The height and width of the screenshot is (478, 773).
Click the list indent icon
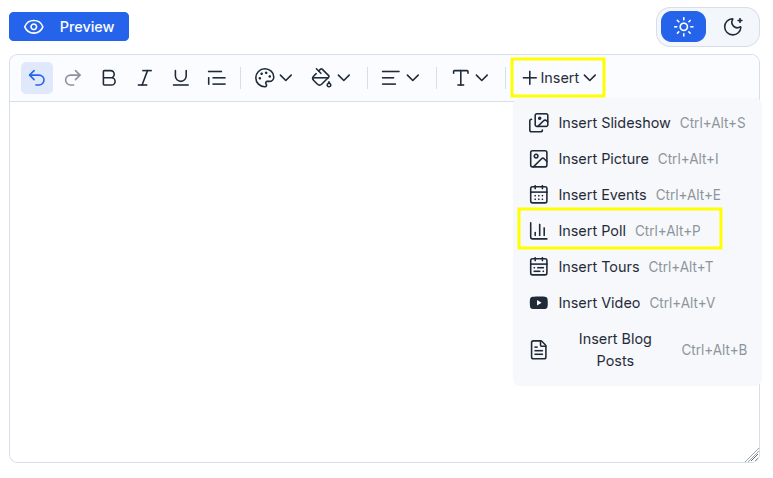(217, 78)
